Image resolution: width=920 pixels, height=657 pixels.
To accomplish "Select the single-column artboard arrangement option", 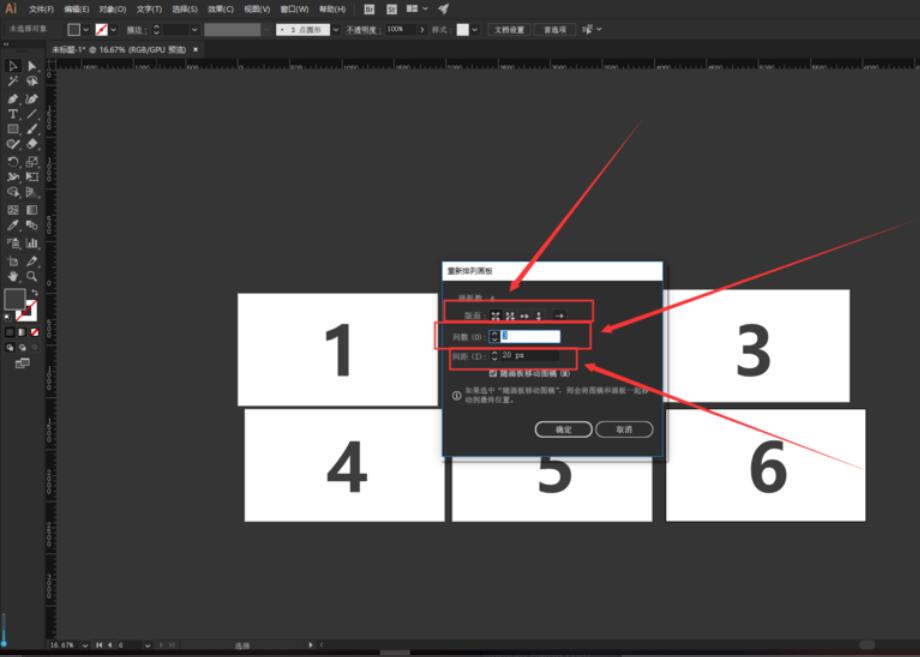I will pyautogui.click(x=539, y=315).
